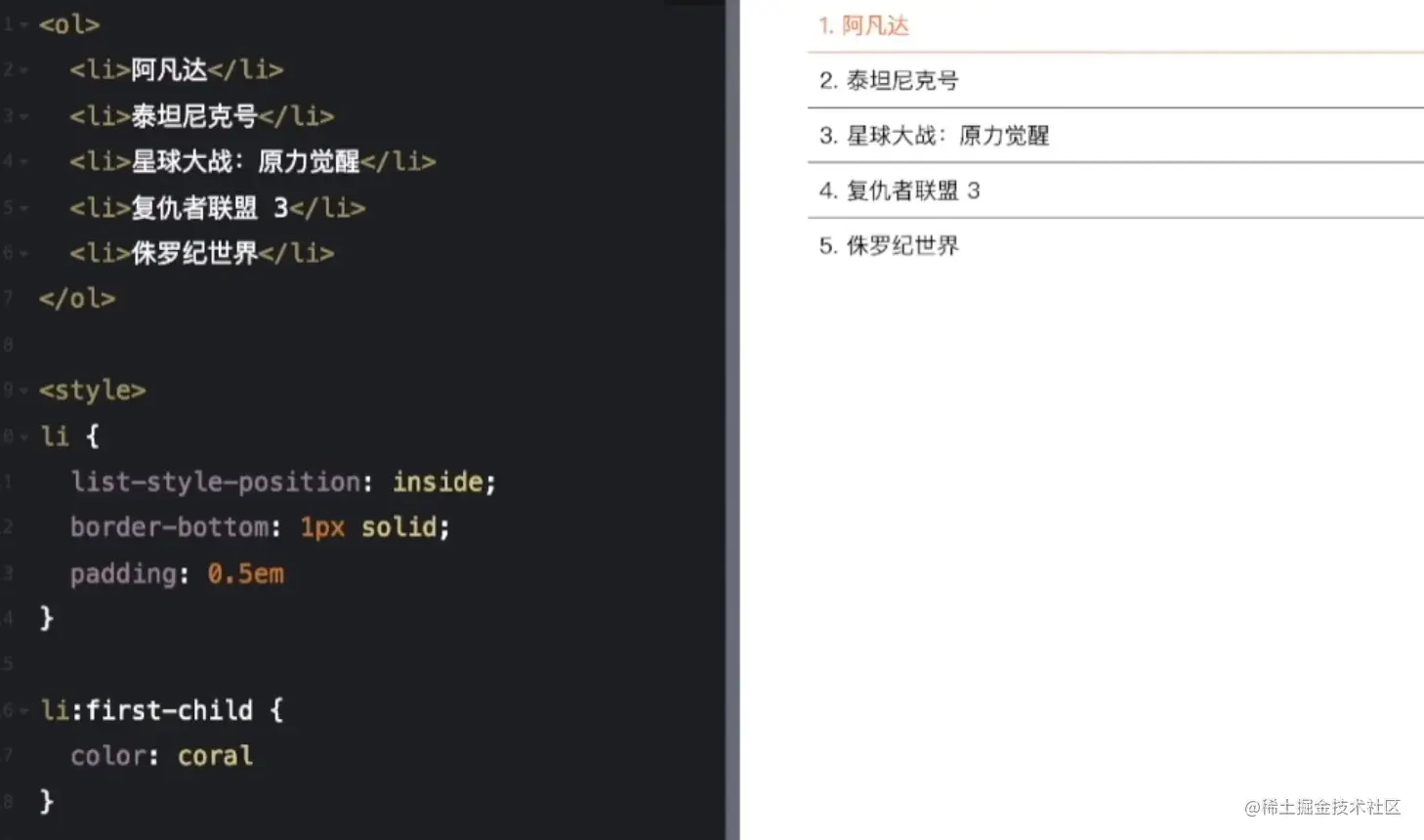This screenshot has width=1424, height=840.
Task: Toggle fold arrow beside 侏罗纪世界 code line
Action: click(22, 253)
